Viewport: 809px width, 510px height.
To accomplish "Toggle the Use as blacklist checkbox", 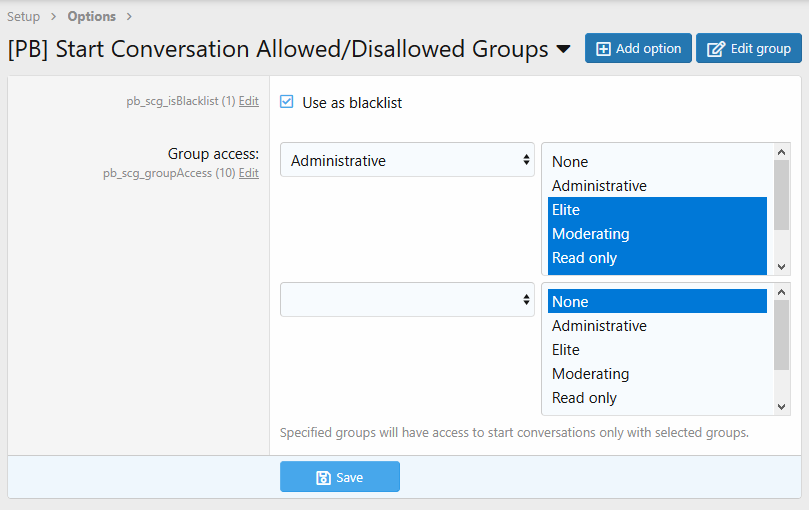I will (287, 102).
